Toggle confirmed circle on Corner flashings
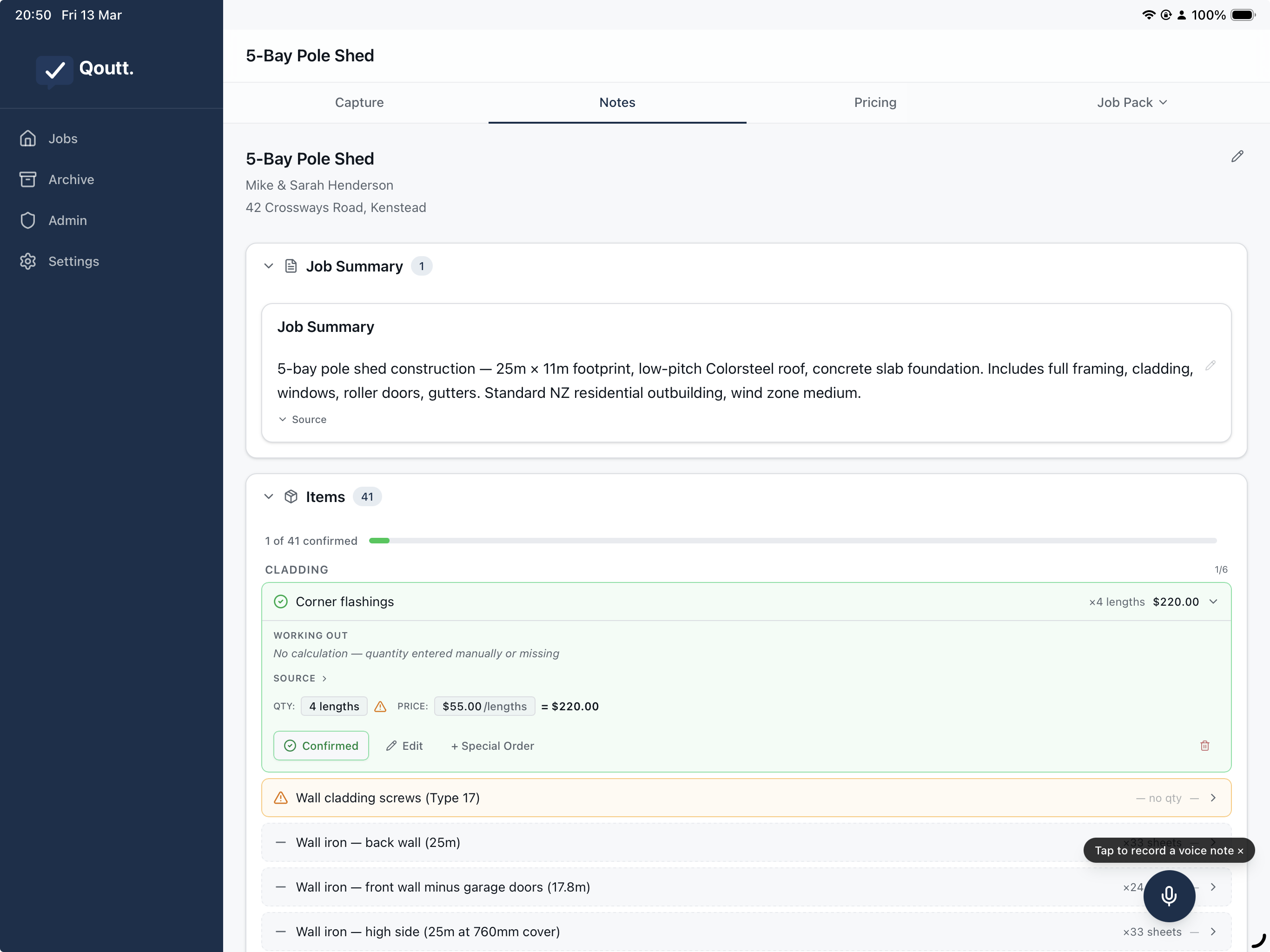This screenshot has height=952, width=1270. point(281,601)
